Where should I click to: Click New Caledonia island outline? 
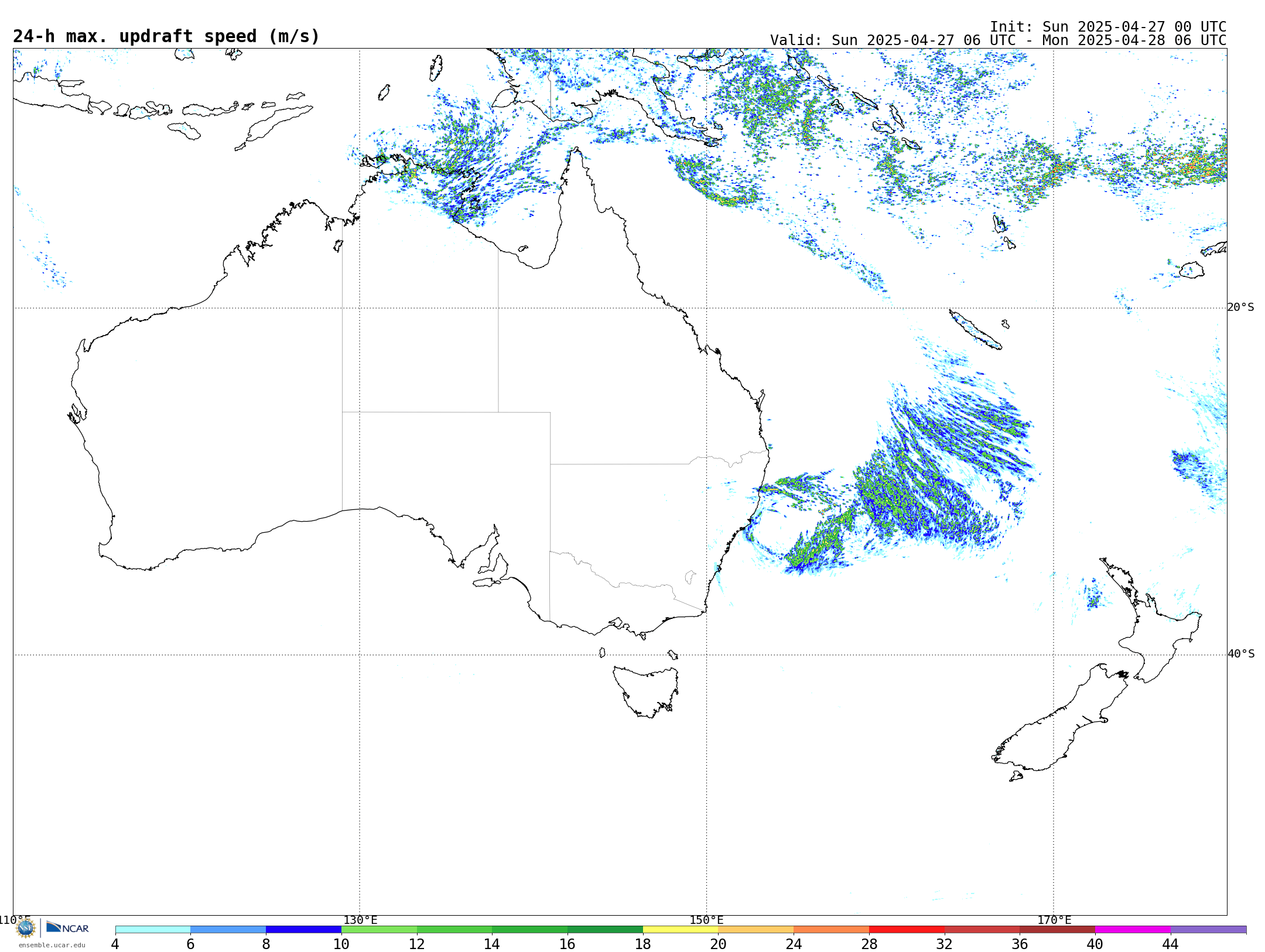click(x=975, y=330)
